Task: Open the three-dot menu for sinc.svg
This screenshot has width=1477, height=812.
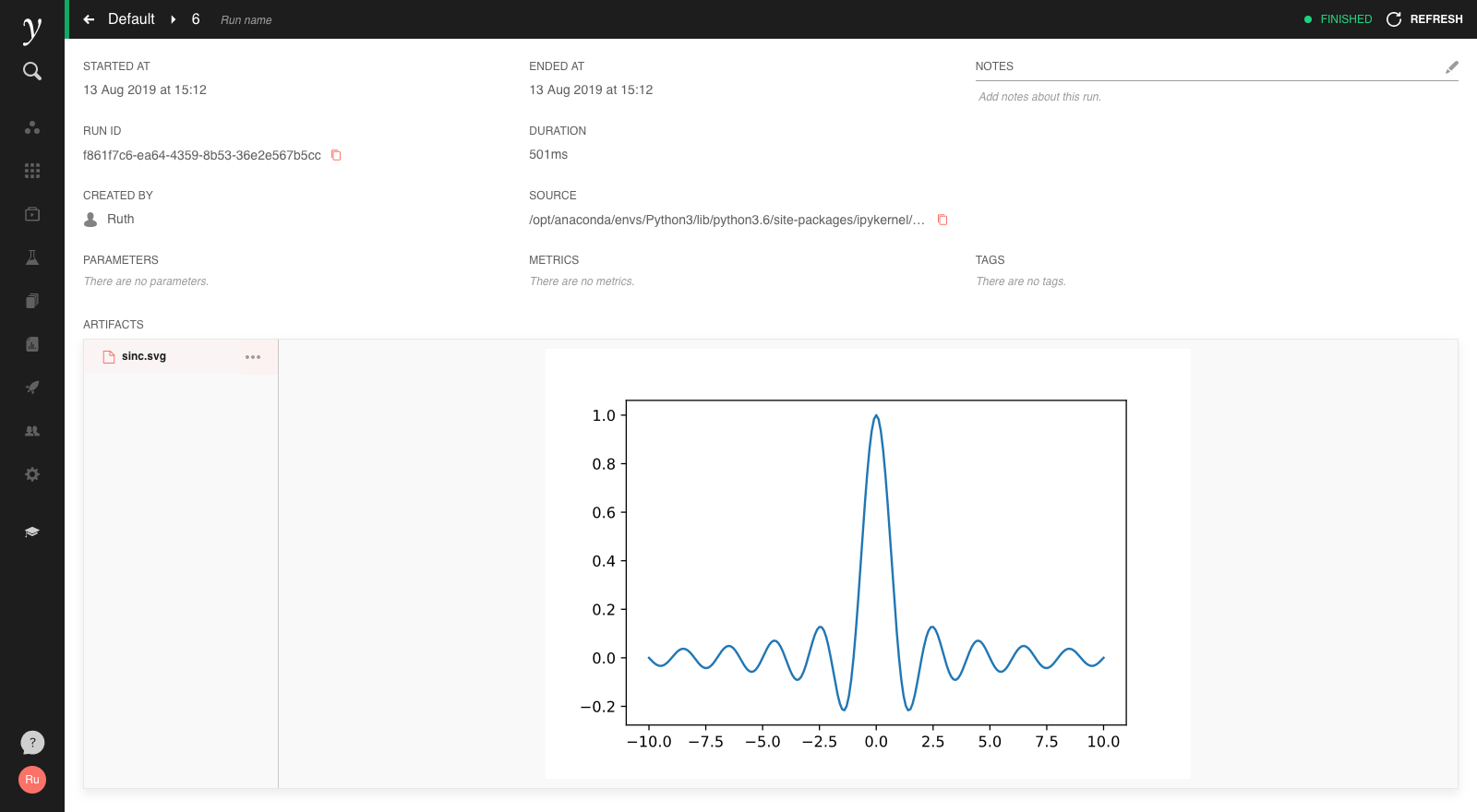Action: (253, 357)
